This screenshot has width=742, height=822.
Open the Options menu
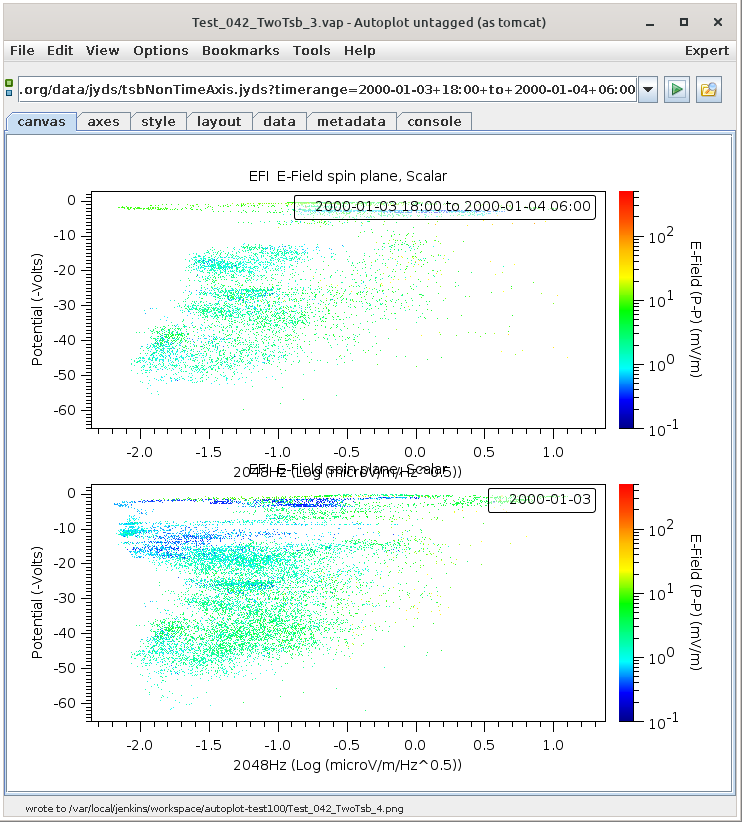pyautogui.click(x=160, y=50)
